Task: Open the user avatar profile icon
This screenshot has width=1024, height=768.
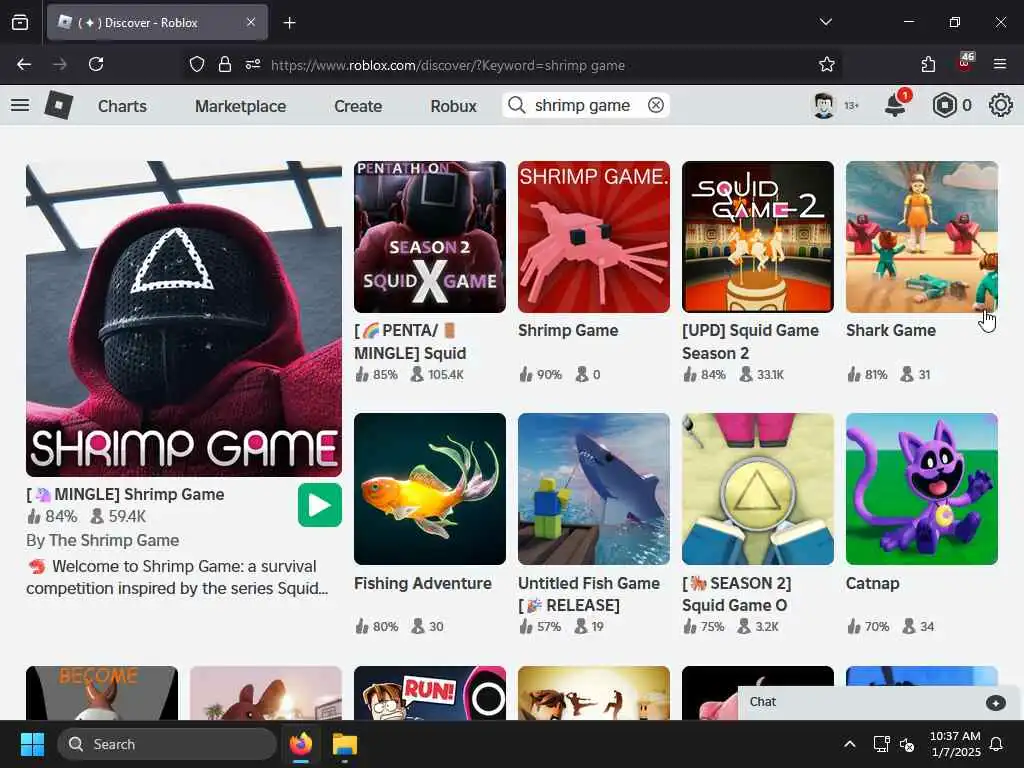Action: point(824,105)
